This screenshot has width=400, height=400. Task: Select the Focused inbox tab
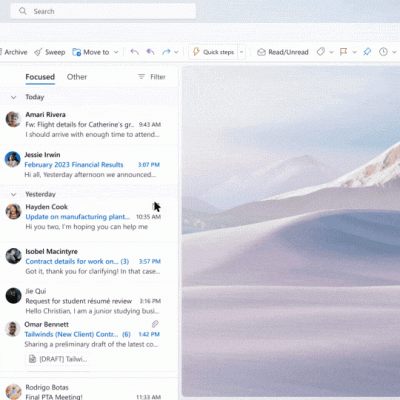tap(40, 77)
